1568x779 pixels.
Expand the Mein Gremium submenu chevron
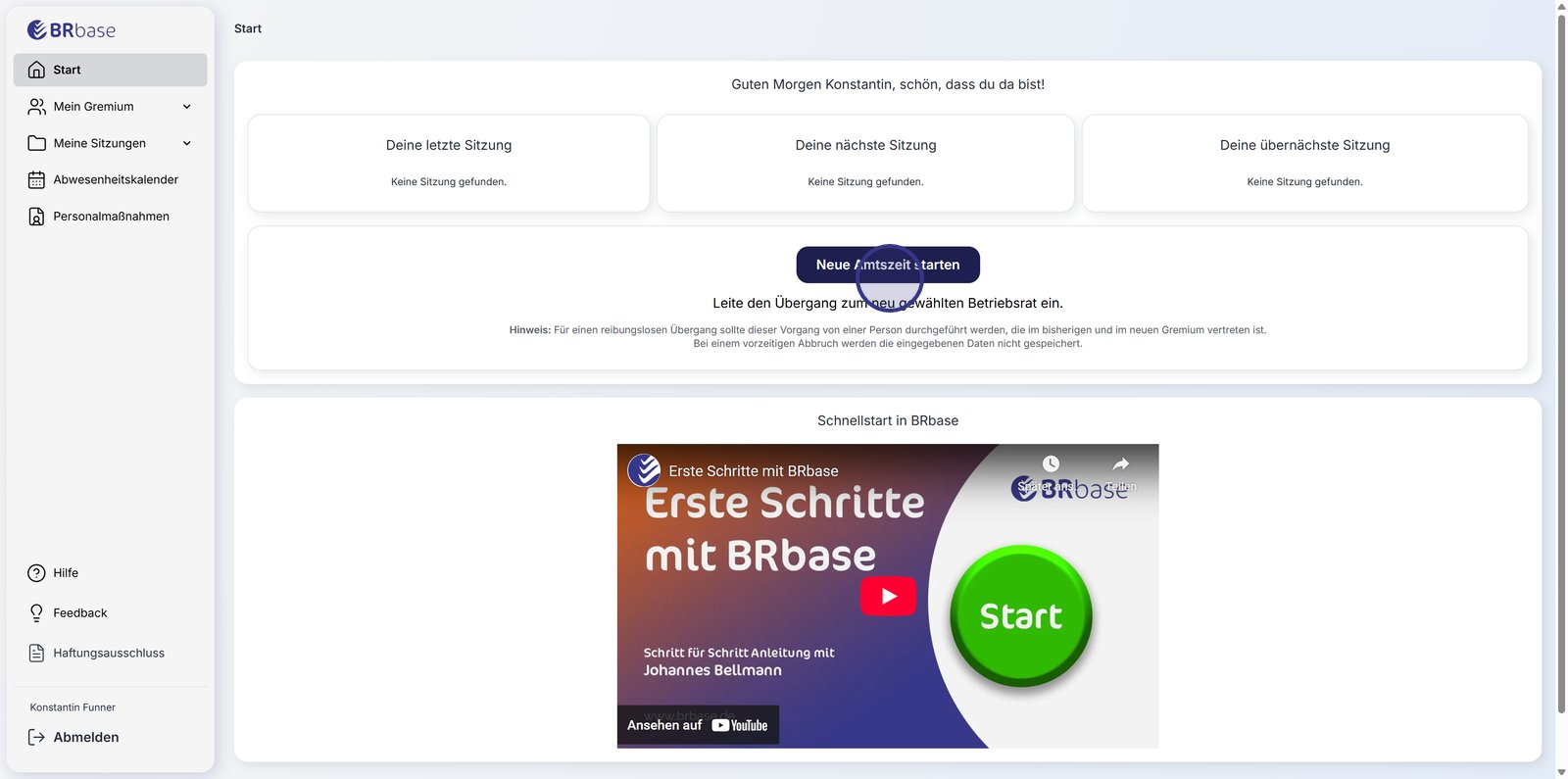click(187, 107)
